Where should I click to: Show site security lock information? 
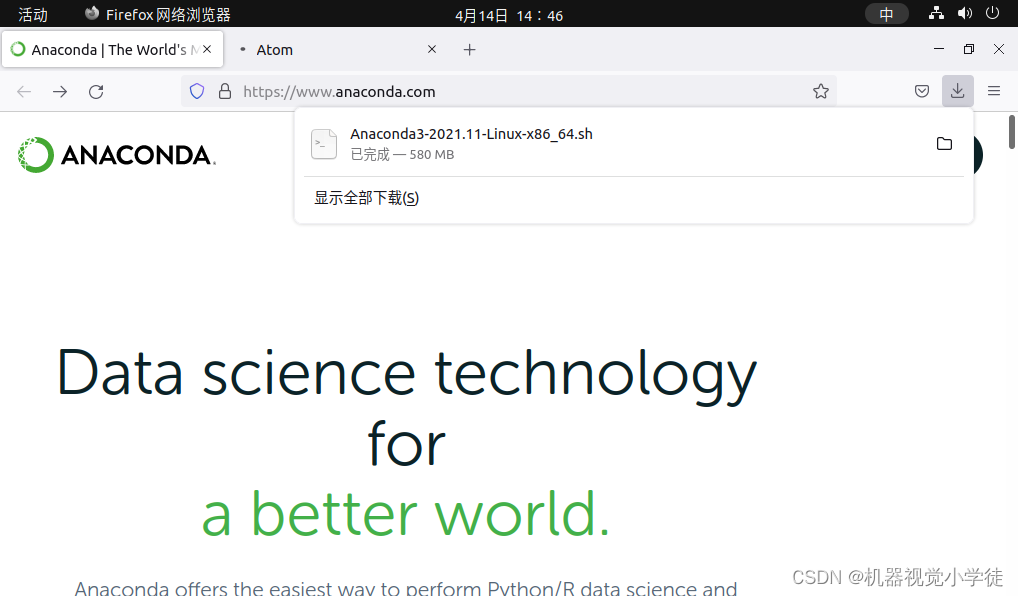coord(225,92)
